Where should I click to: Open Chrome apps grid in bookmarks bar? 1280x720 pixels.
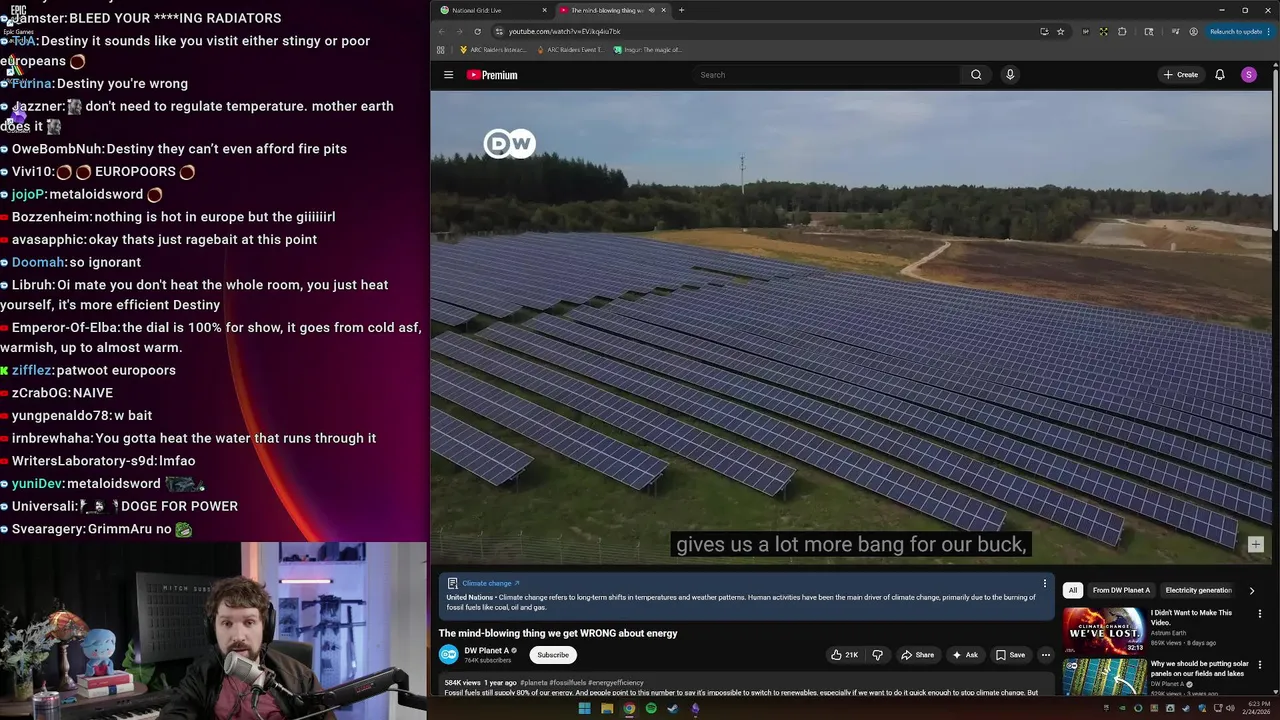pos(441,49)
